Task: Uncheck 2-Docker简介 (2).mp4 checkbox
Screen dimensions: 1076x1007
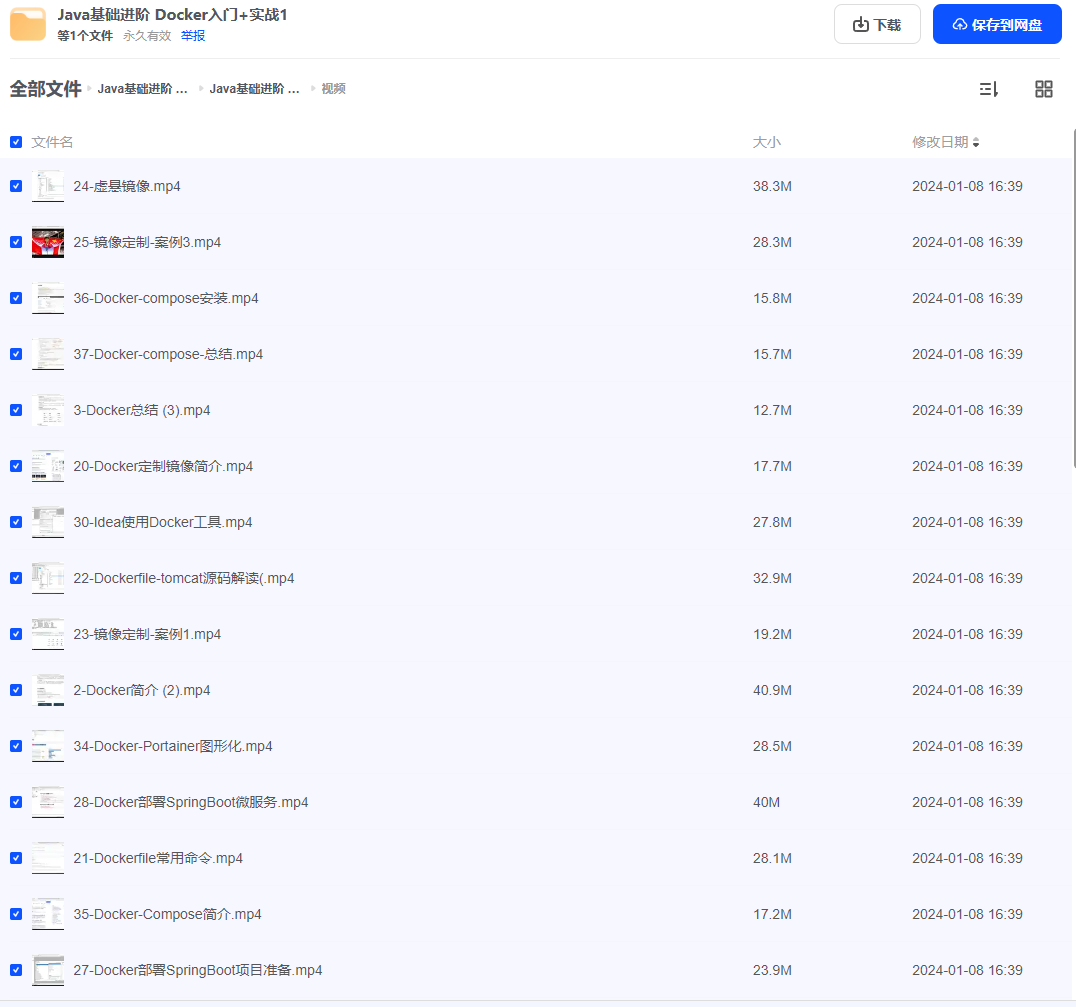Action: pyautogui.click(x=16, y=690)
